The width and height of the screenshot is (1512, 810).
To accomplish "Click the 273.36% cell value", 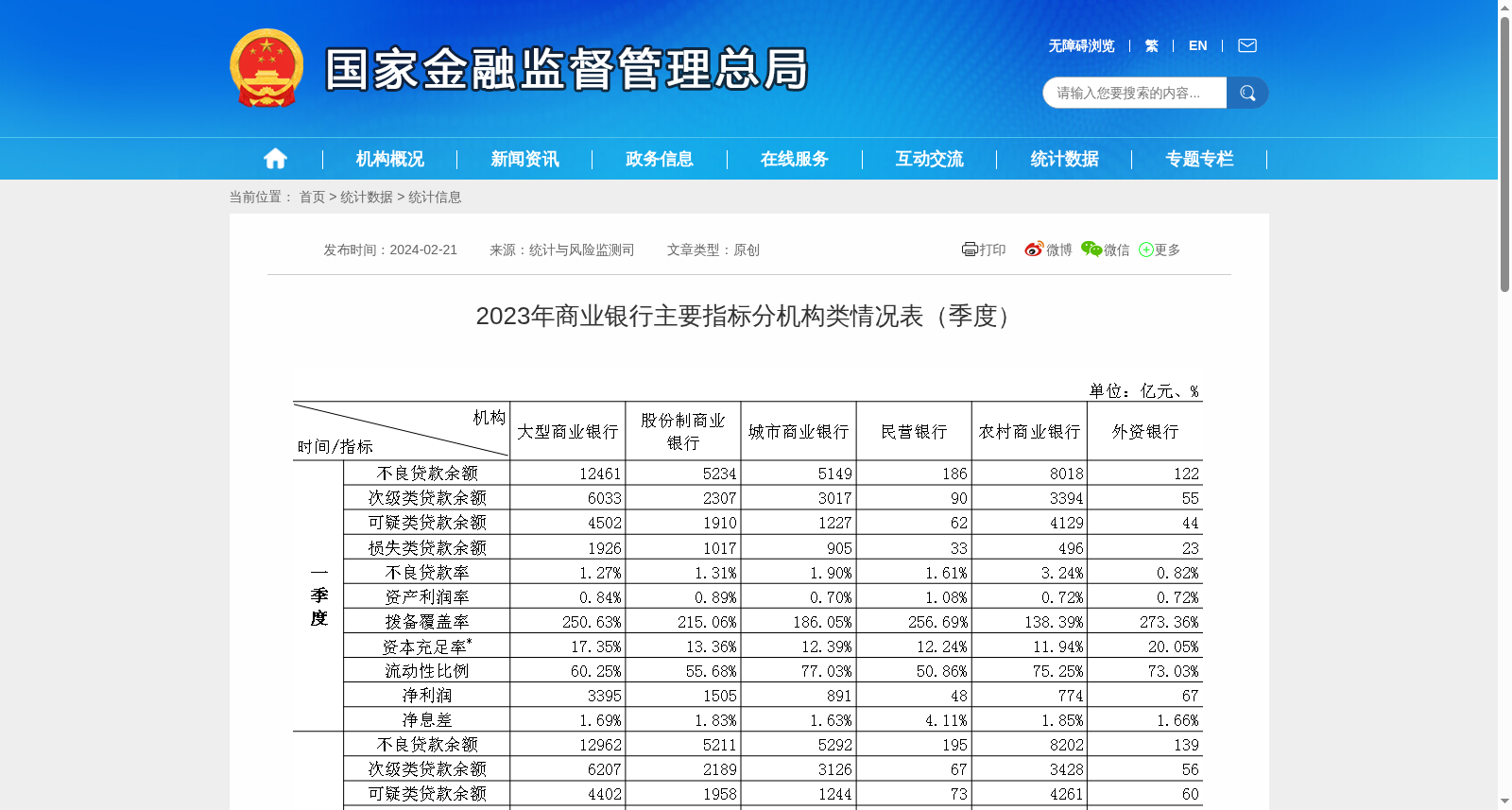I will pyautogui.click(x=1169, y=622).
